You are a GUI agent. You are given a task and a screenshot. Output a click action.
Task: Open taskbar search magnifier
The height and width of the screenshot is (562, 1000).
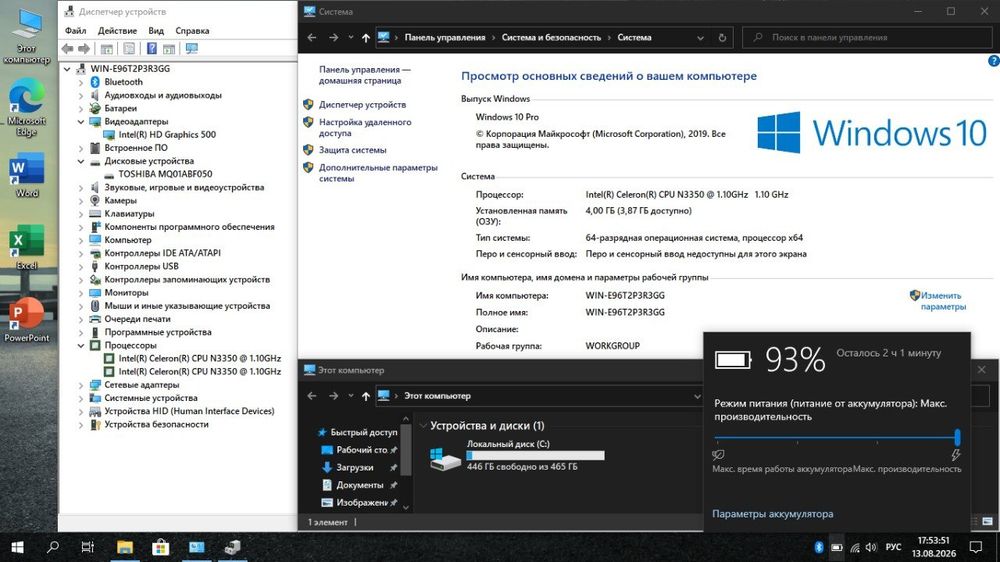pyautogui.click(x=53, y=547)
